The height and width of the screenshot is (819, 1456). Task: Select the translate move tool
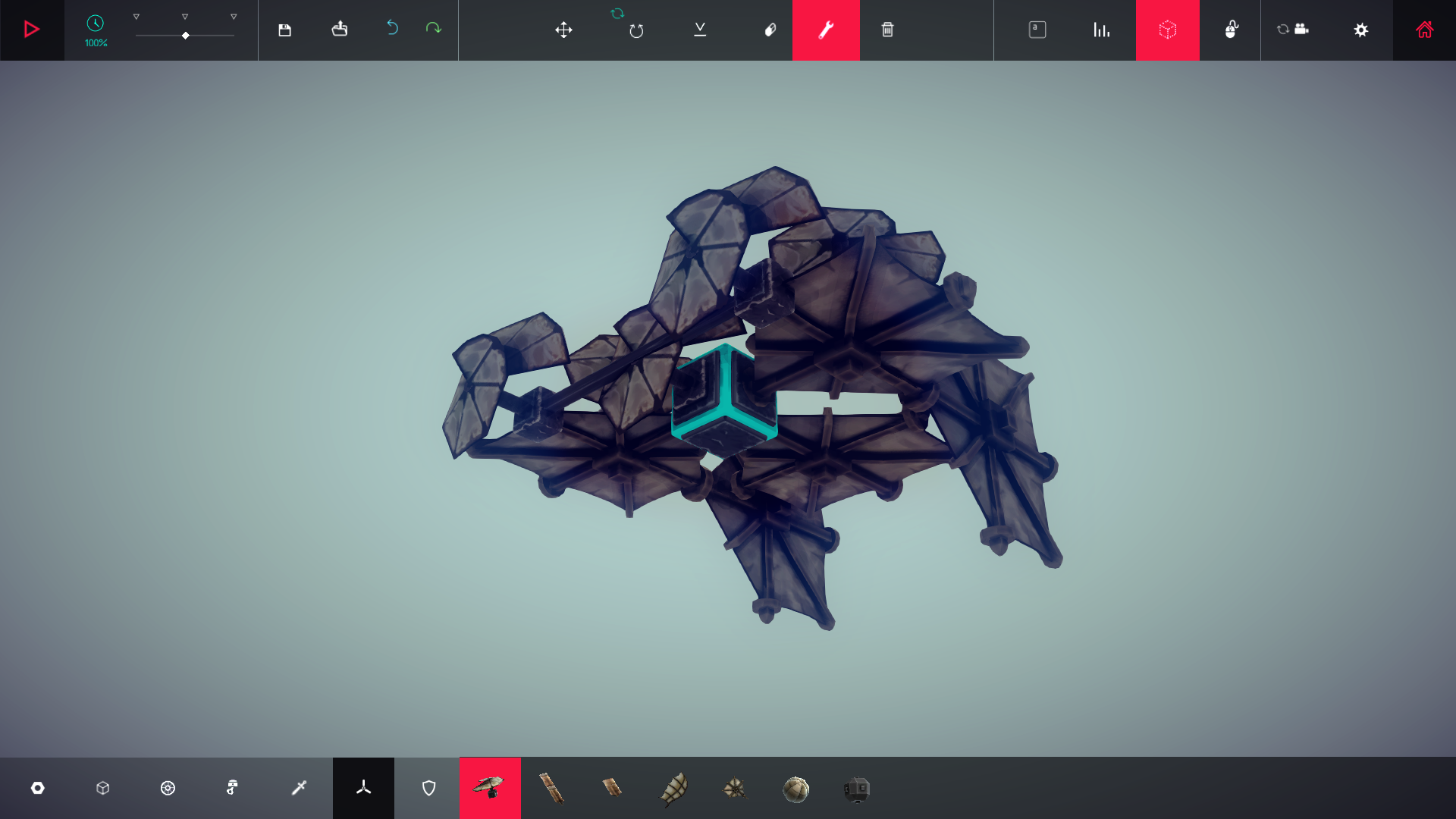coord(563,30)
